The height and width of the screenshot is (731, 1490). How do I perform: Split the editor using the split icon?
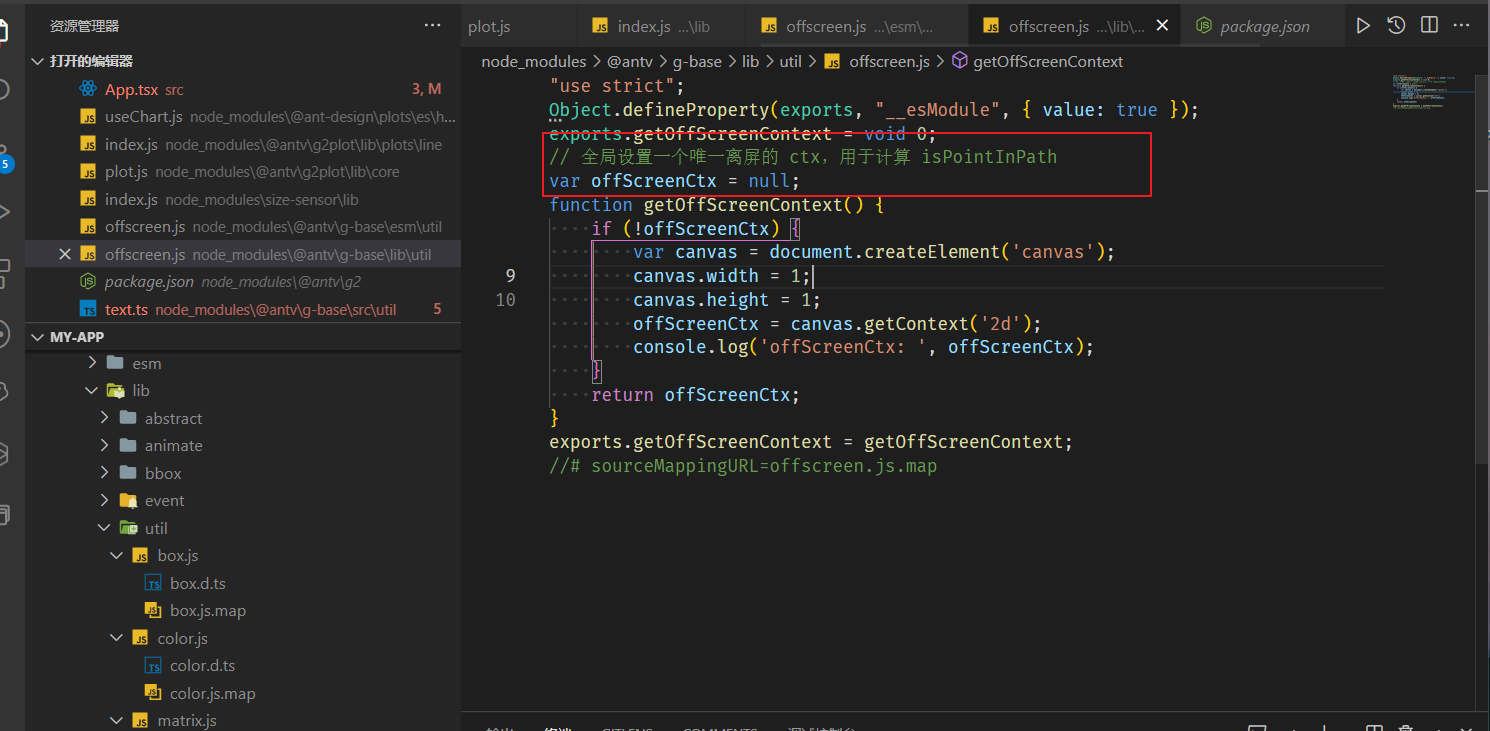click(x=1428, y=25)
